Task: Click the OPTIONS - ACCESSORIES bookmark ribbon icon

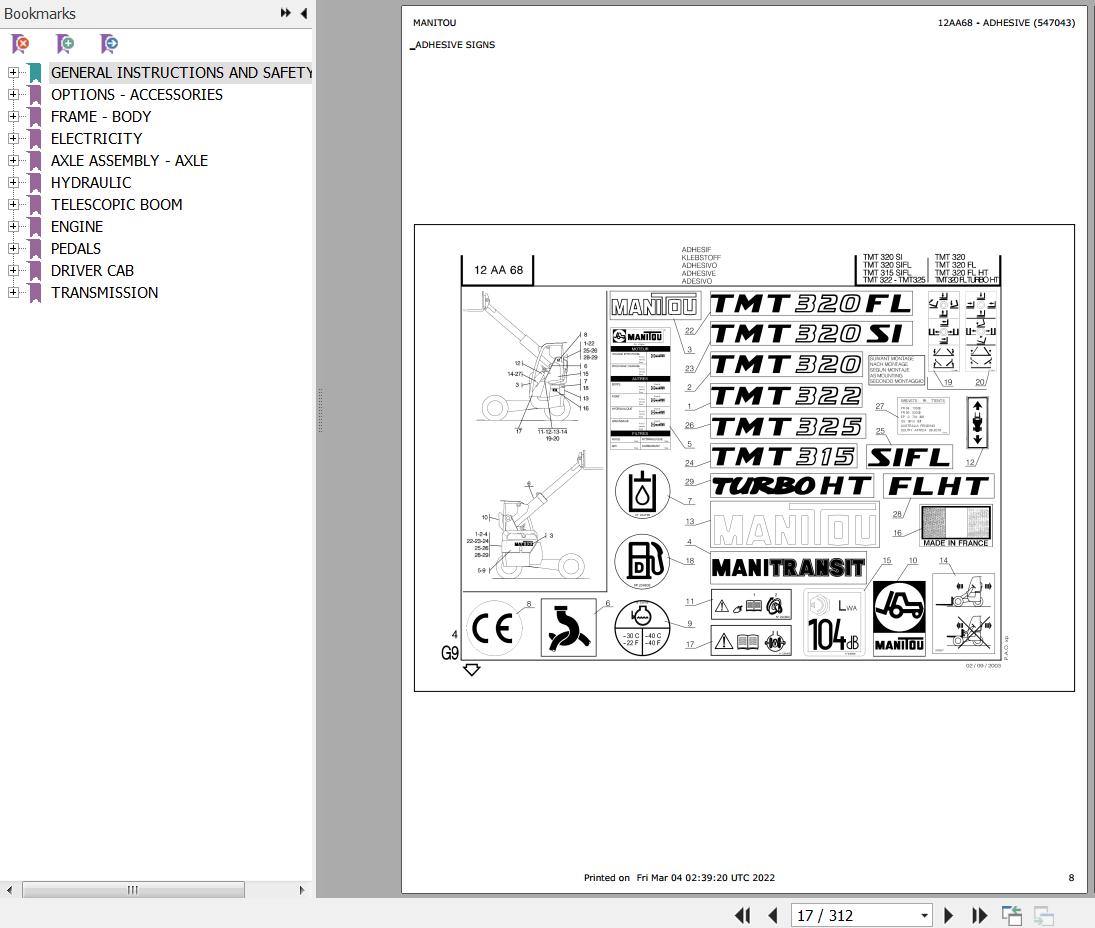Action: tap(35, 95)
